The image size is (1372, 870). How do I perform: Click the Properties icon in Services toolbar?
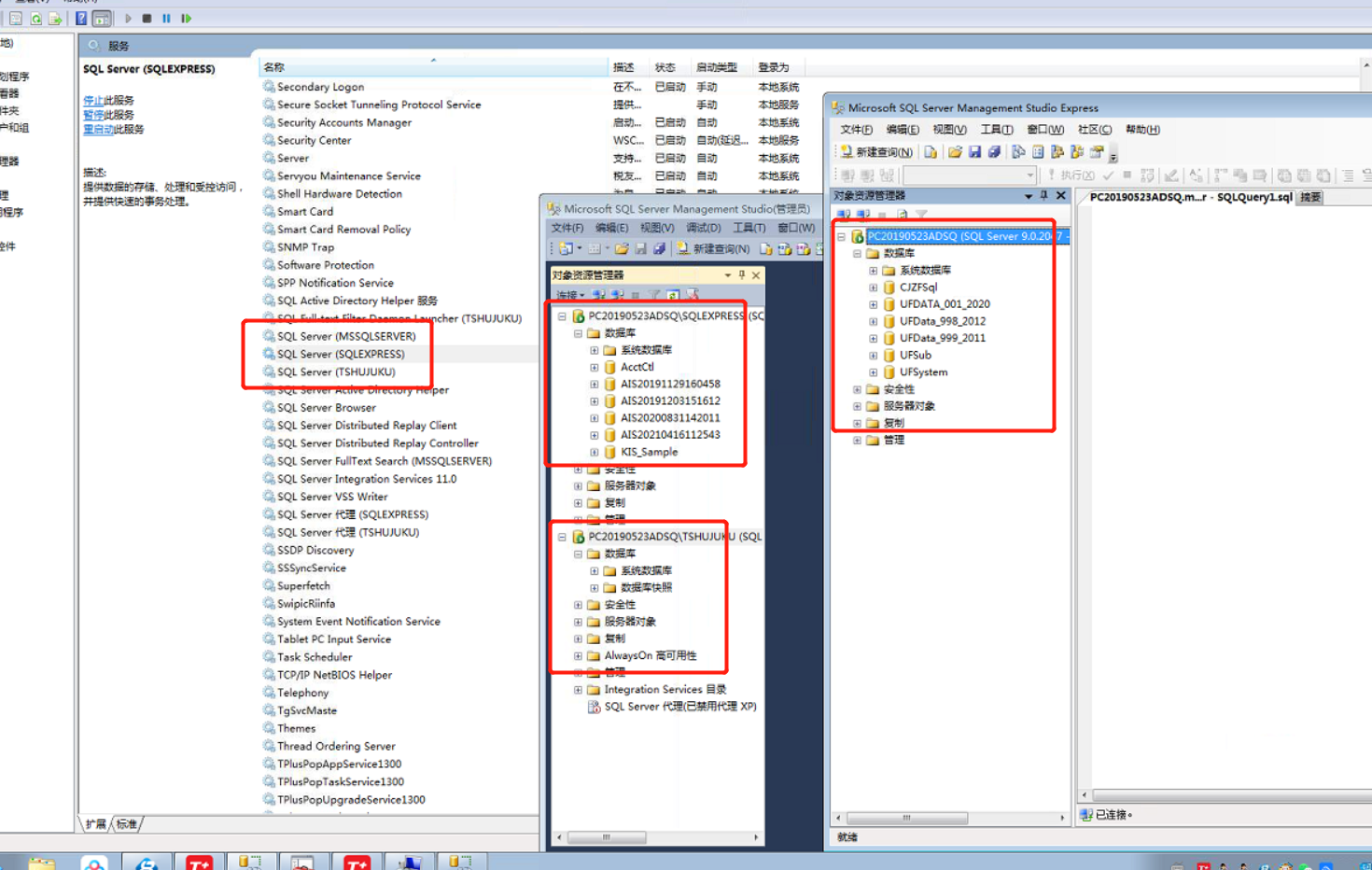pos(16,18)
